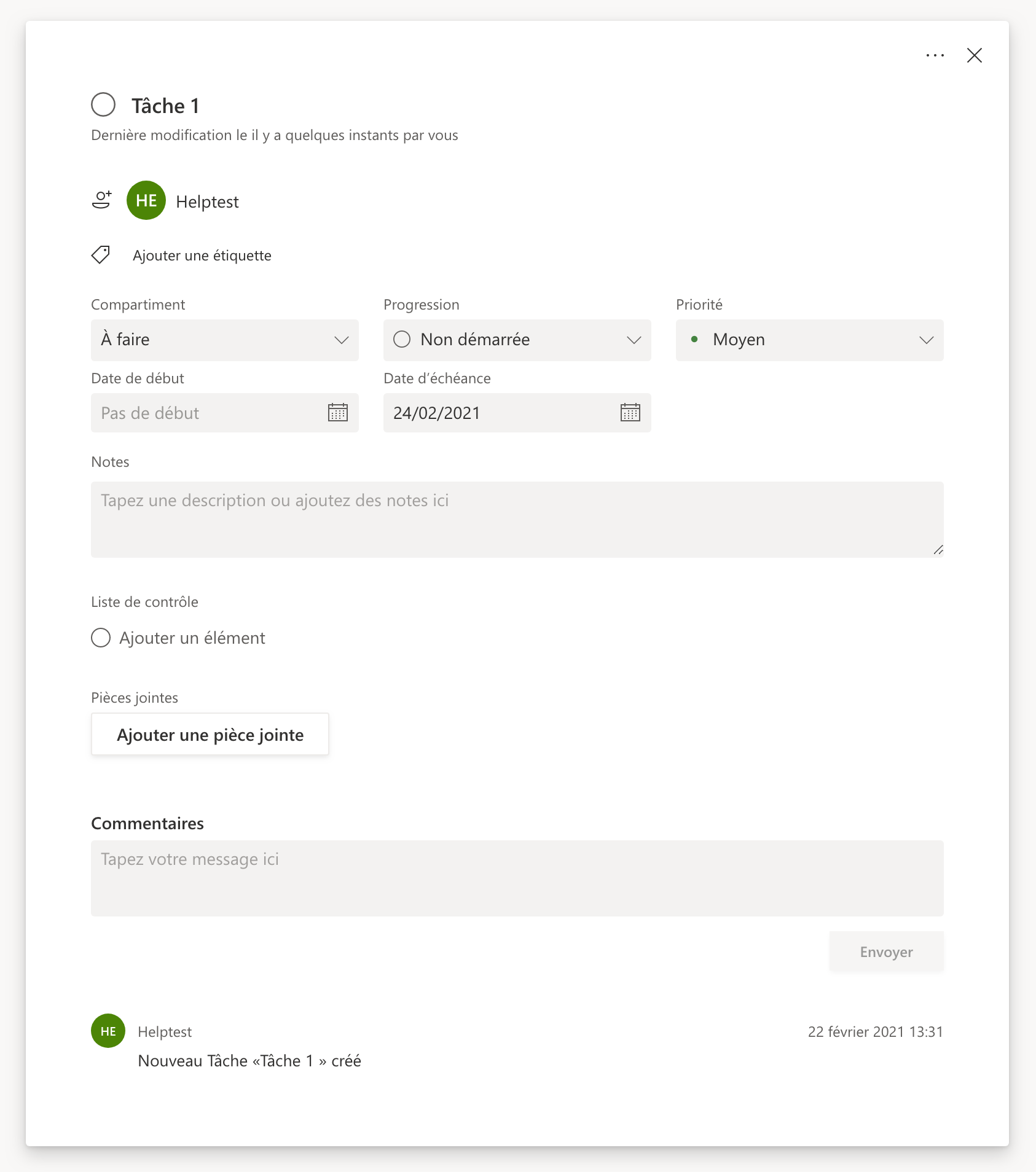
Task: Open the more options ellipsis menu
Action: click(935, 56)
